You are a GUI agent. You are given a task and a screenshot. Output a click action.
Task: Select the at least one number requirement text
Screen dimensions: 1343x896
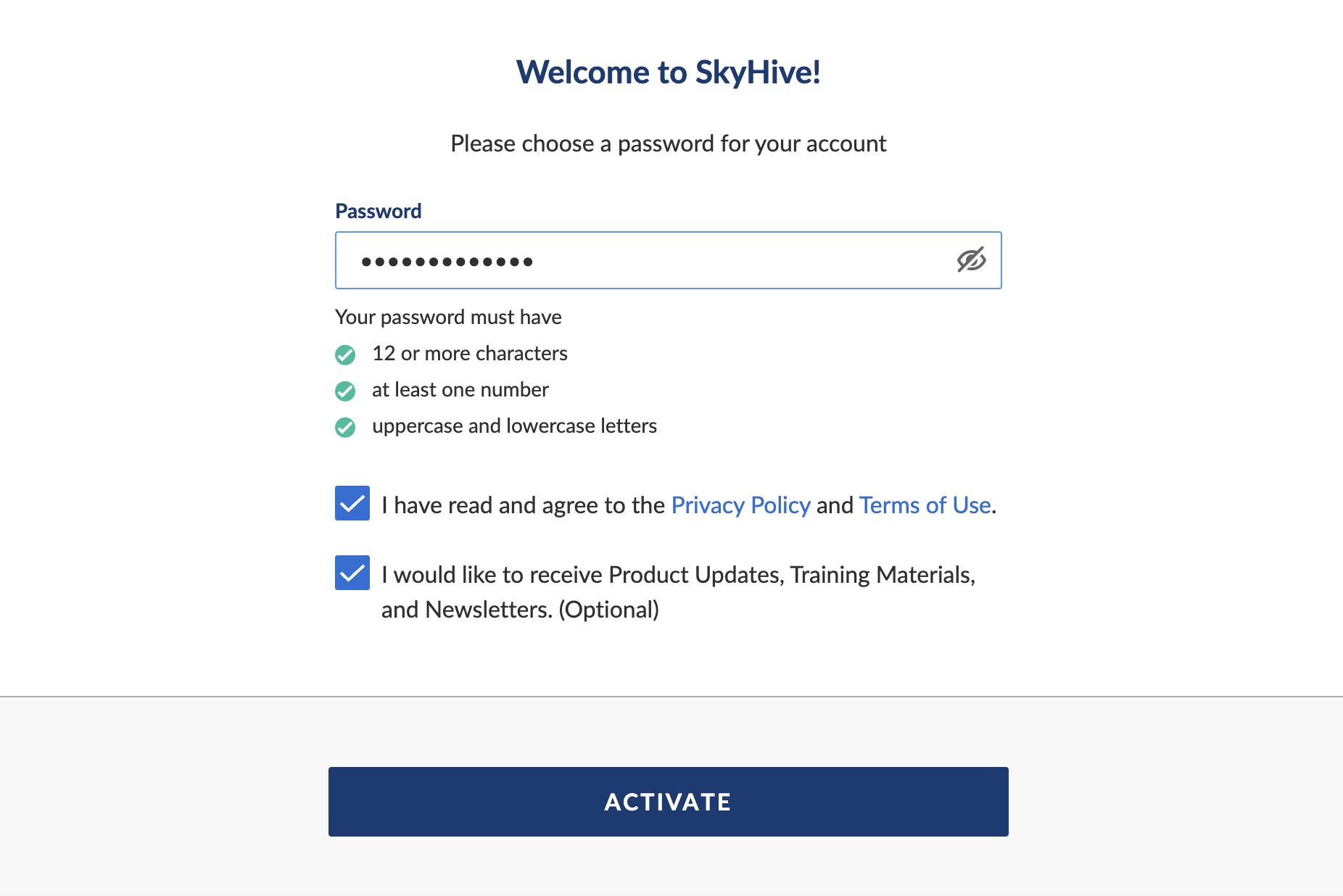tap(460, 389)
